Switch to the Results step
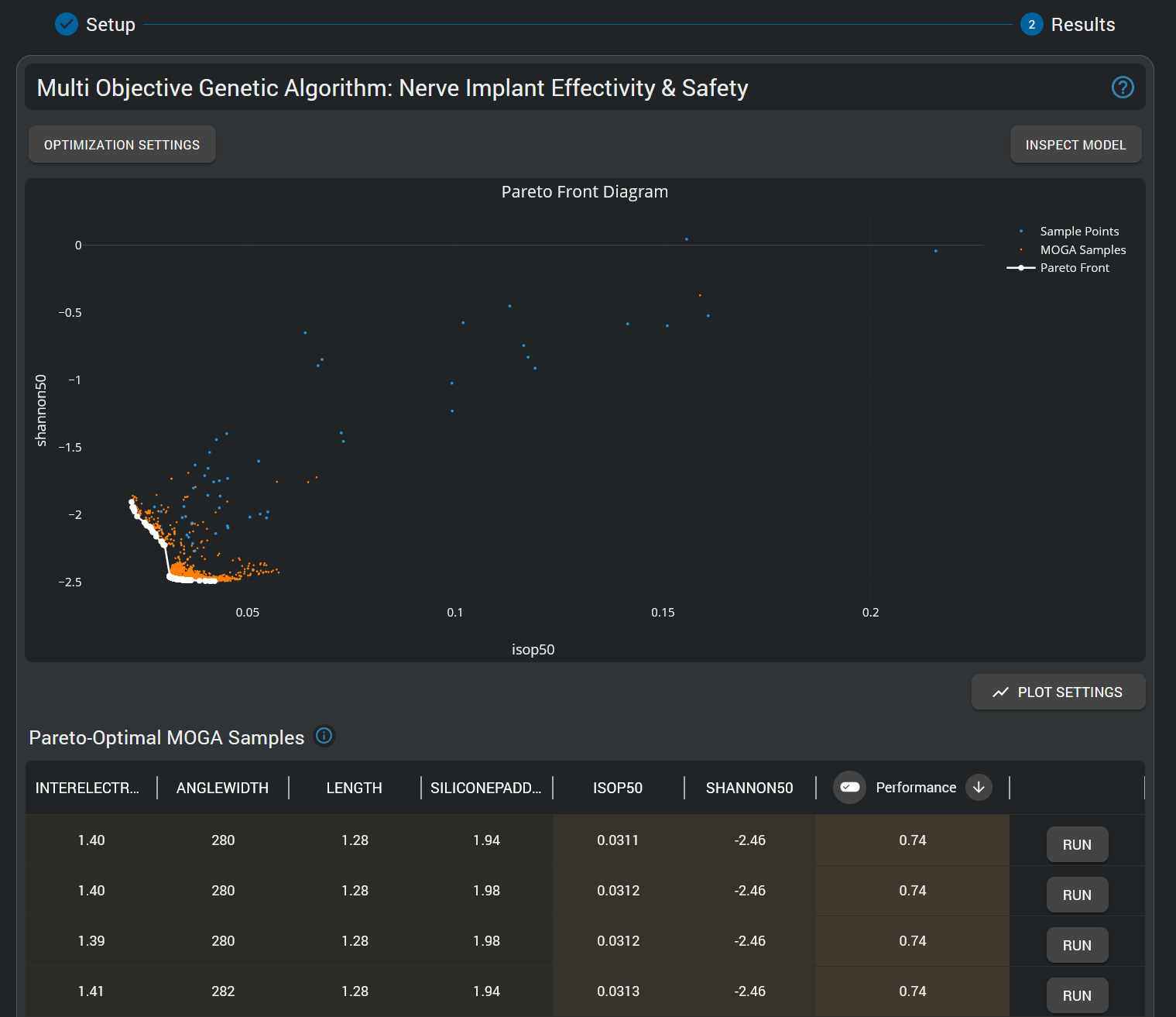 [1082, 25]
